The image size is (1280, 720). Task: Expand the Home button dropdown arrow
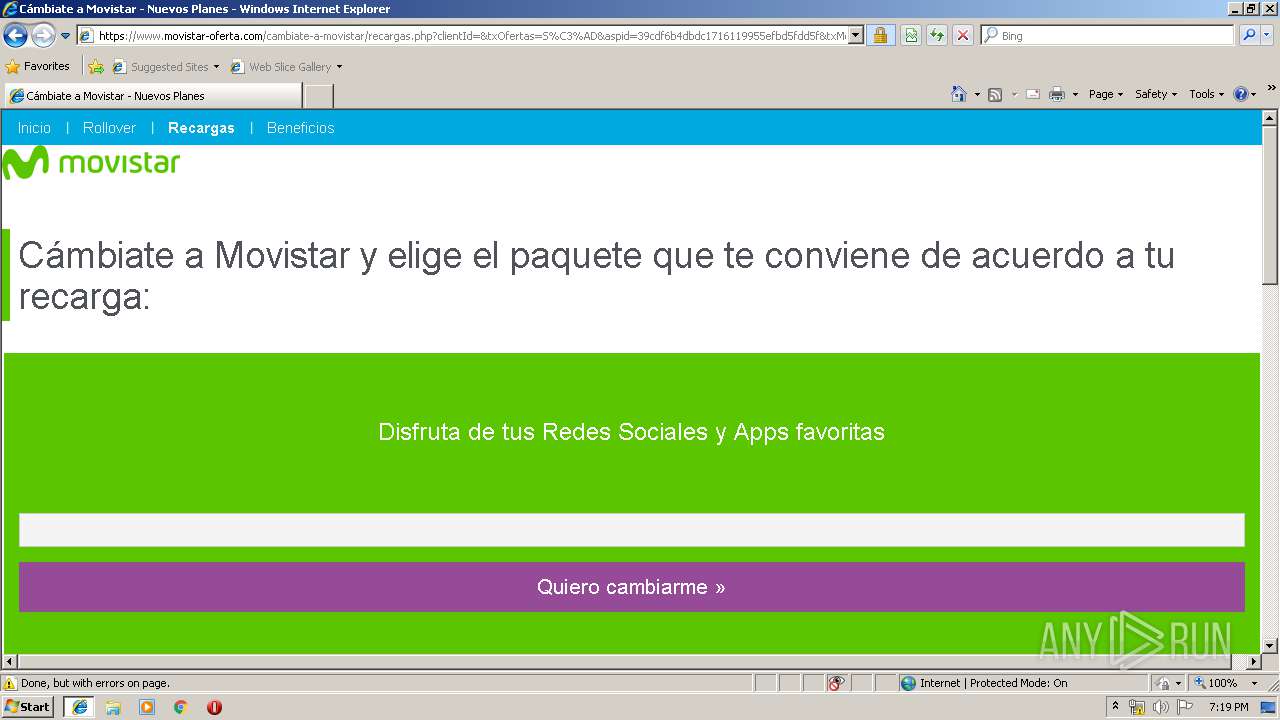click(x=977, y=94)
